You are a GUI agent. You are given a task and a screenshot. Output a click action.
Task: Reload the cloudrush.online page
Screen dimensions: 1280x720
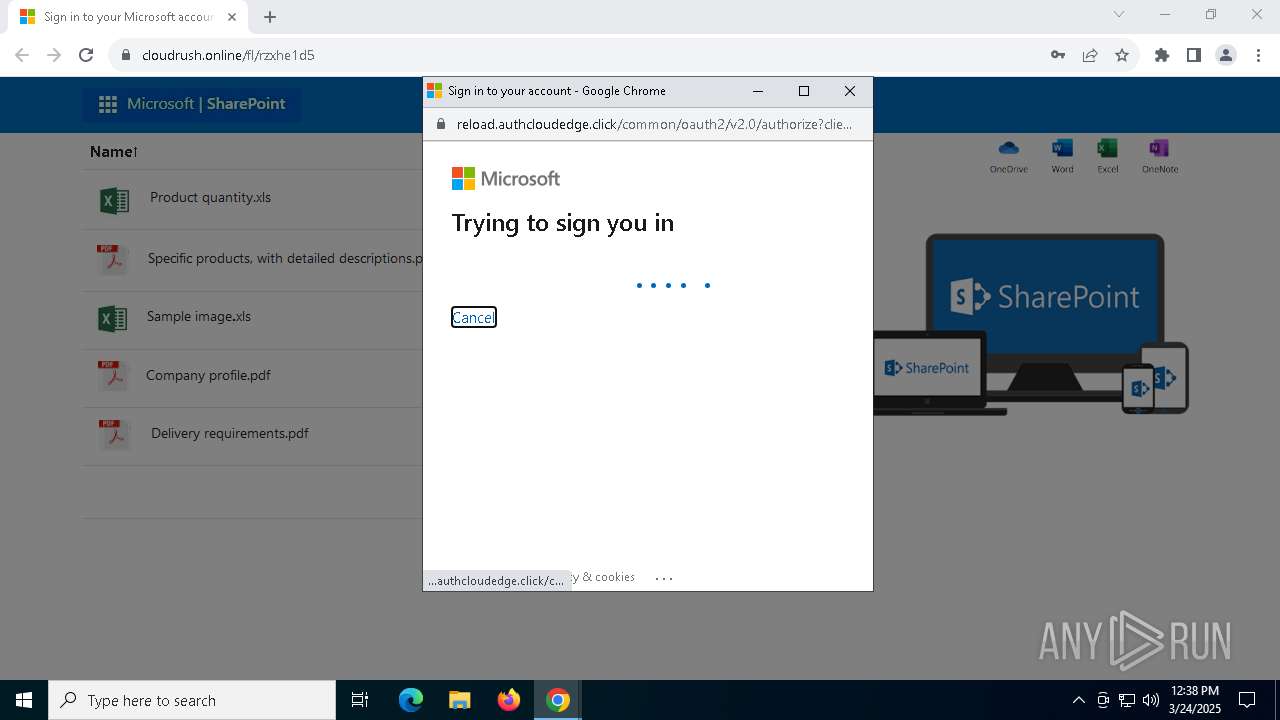pyautogui.click(x=86, y=55)
